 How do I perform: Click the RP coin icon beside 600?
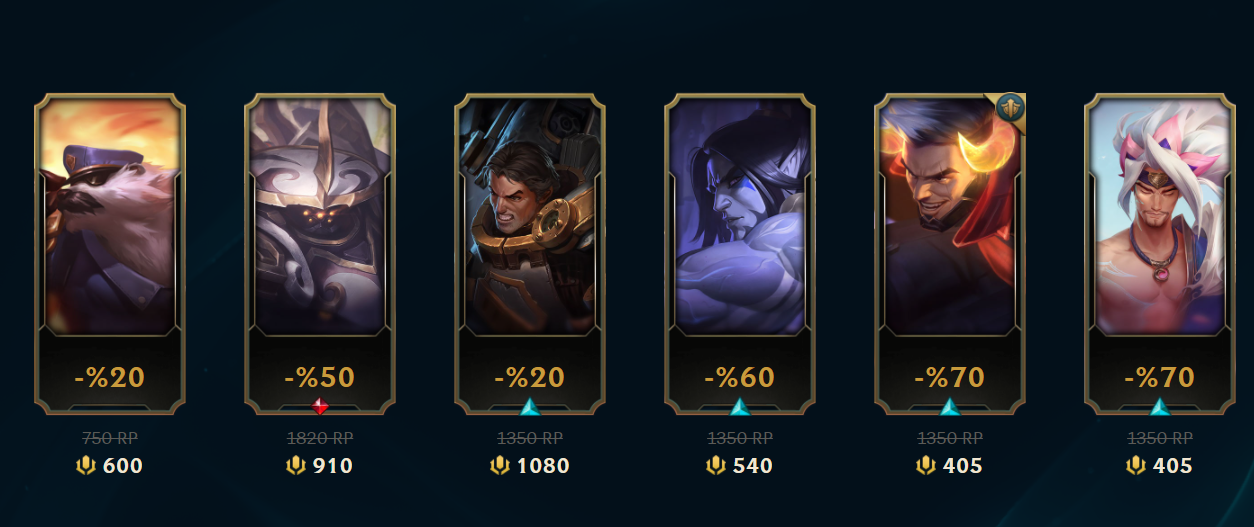pyautogui.click(x=87, y=465)
